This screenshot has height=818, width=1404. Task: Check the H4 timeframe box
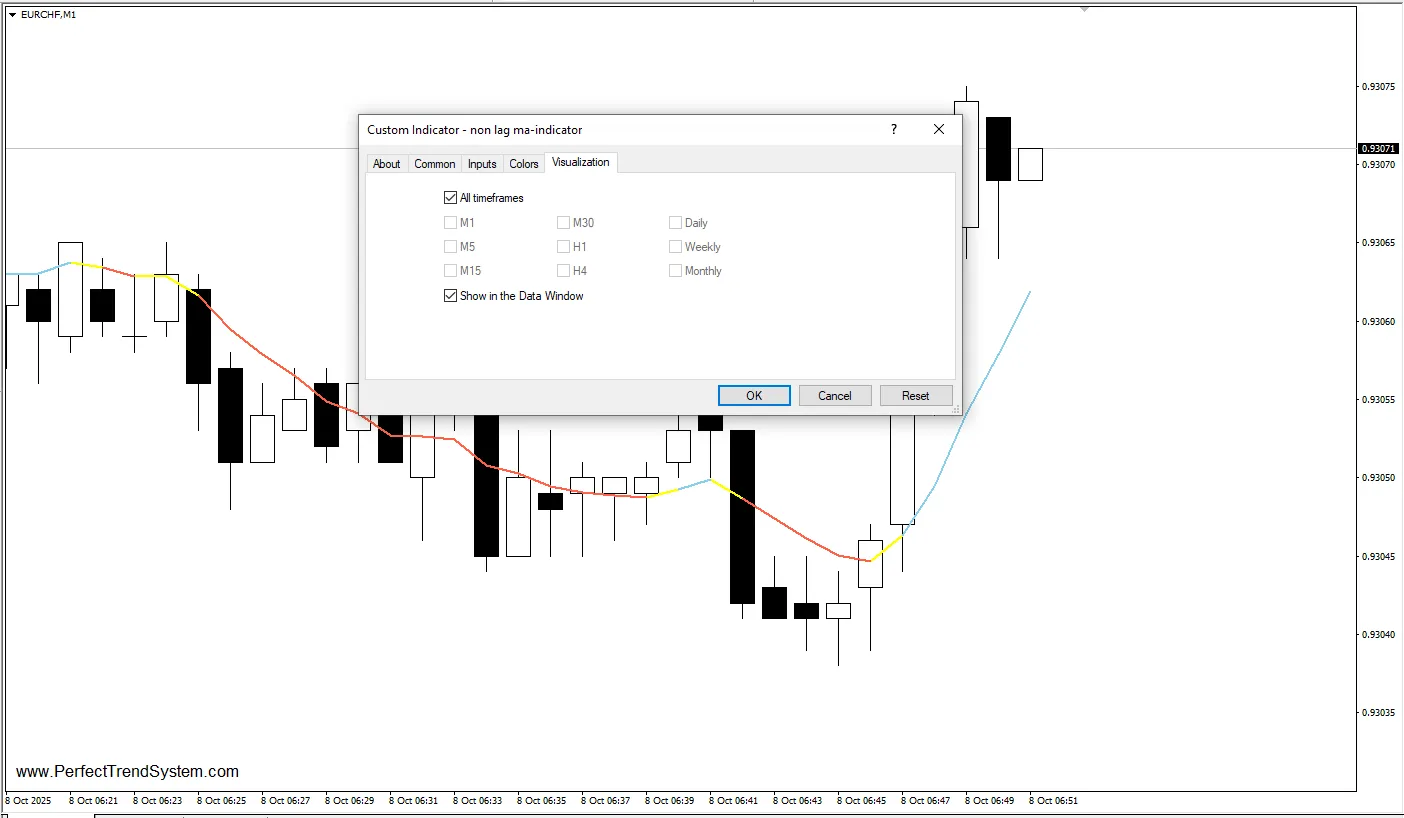tap(564, 271)
